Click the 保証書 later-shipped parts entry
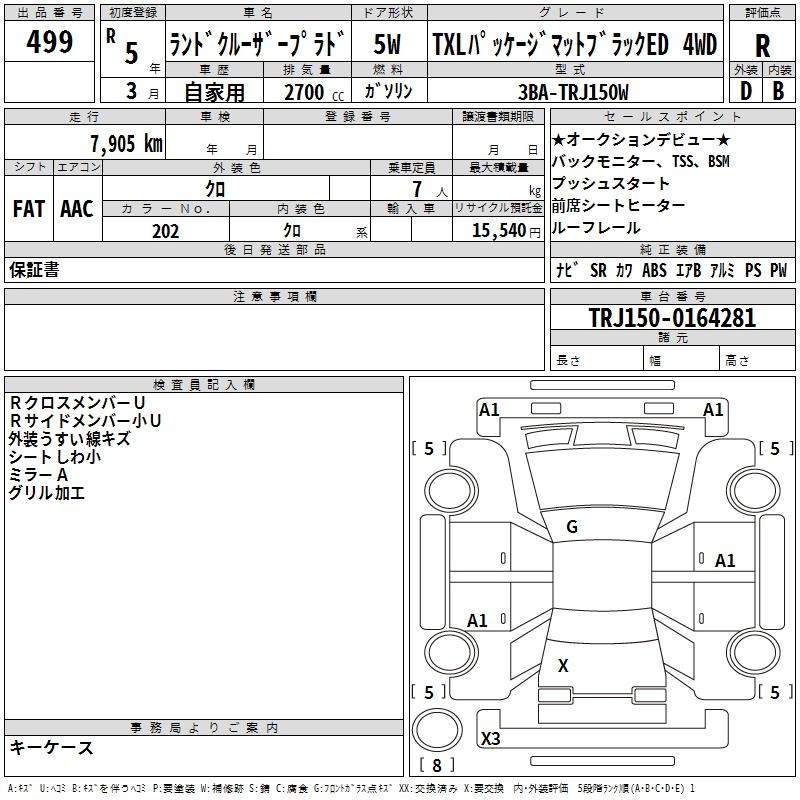This screenshot has height=800, width=800. coord(34,270)
